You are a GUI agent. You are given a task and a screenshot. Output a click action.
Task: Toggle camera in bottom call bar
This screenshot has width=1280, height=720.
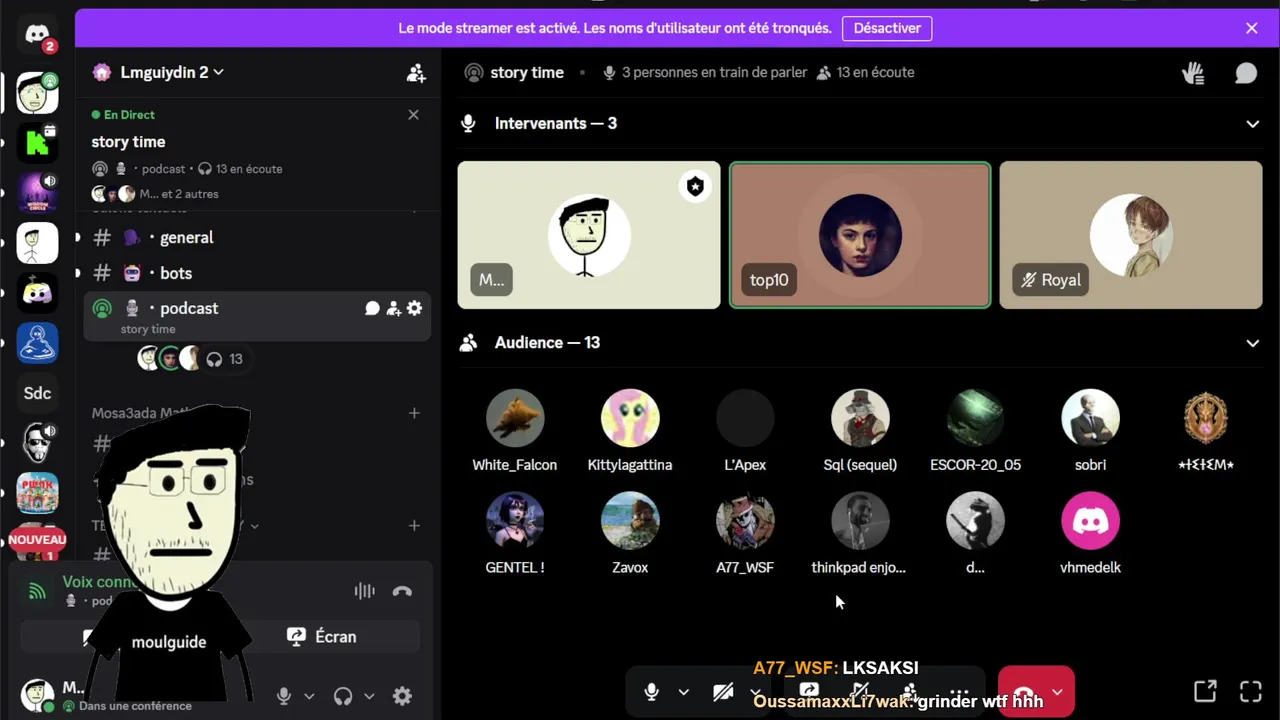coord(723,692)
